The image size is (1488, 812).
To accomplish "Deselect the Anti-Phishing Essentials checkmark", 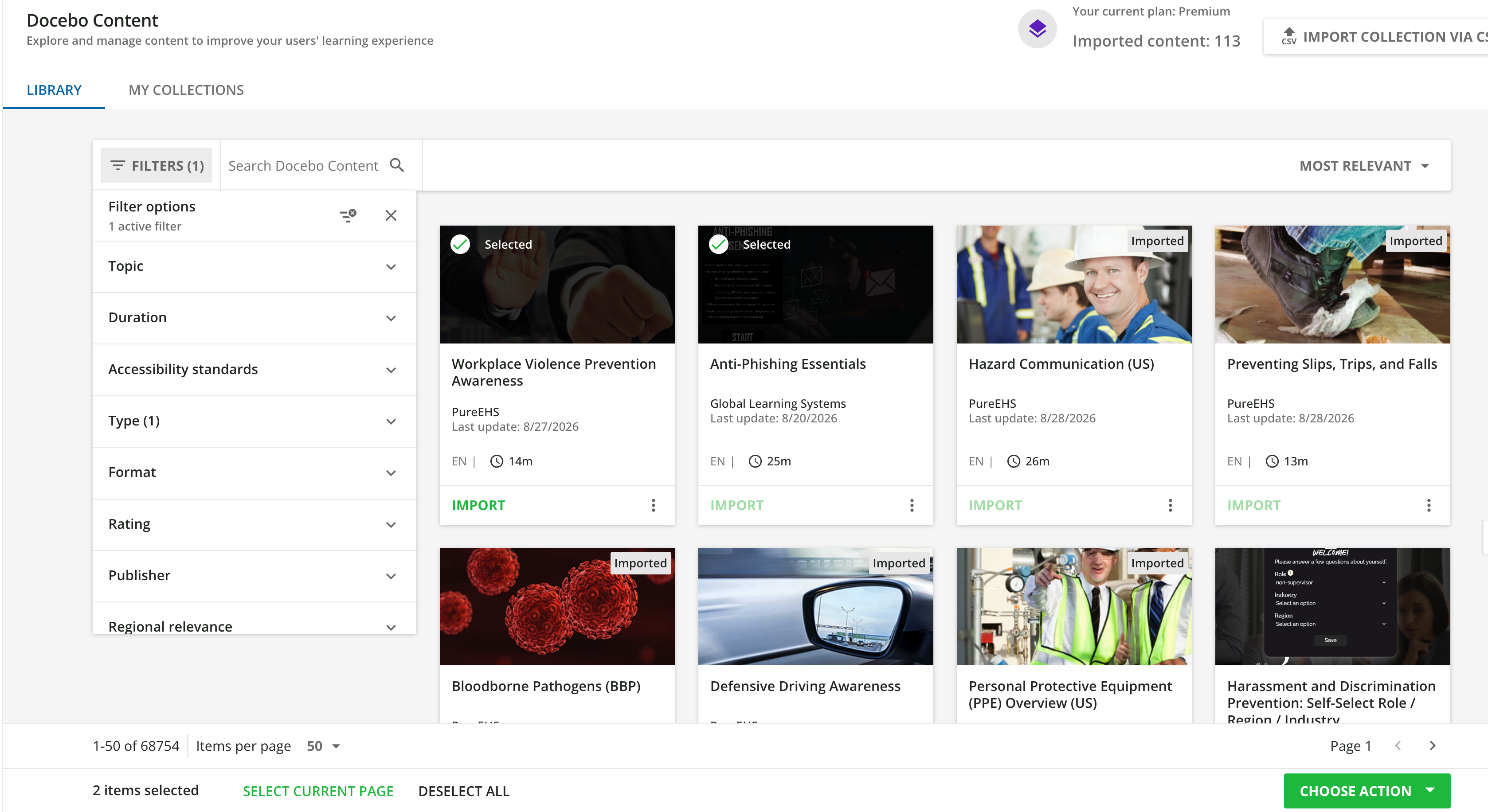I will (719, 244).
